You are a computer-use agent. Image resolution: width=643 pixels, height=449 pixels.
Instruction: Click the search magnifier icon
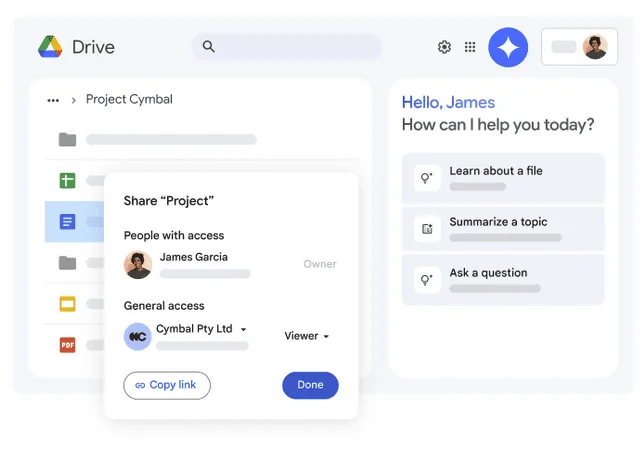(x=208, y=46)
